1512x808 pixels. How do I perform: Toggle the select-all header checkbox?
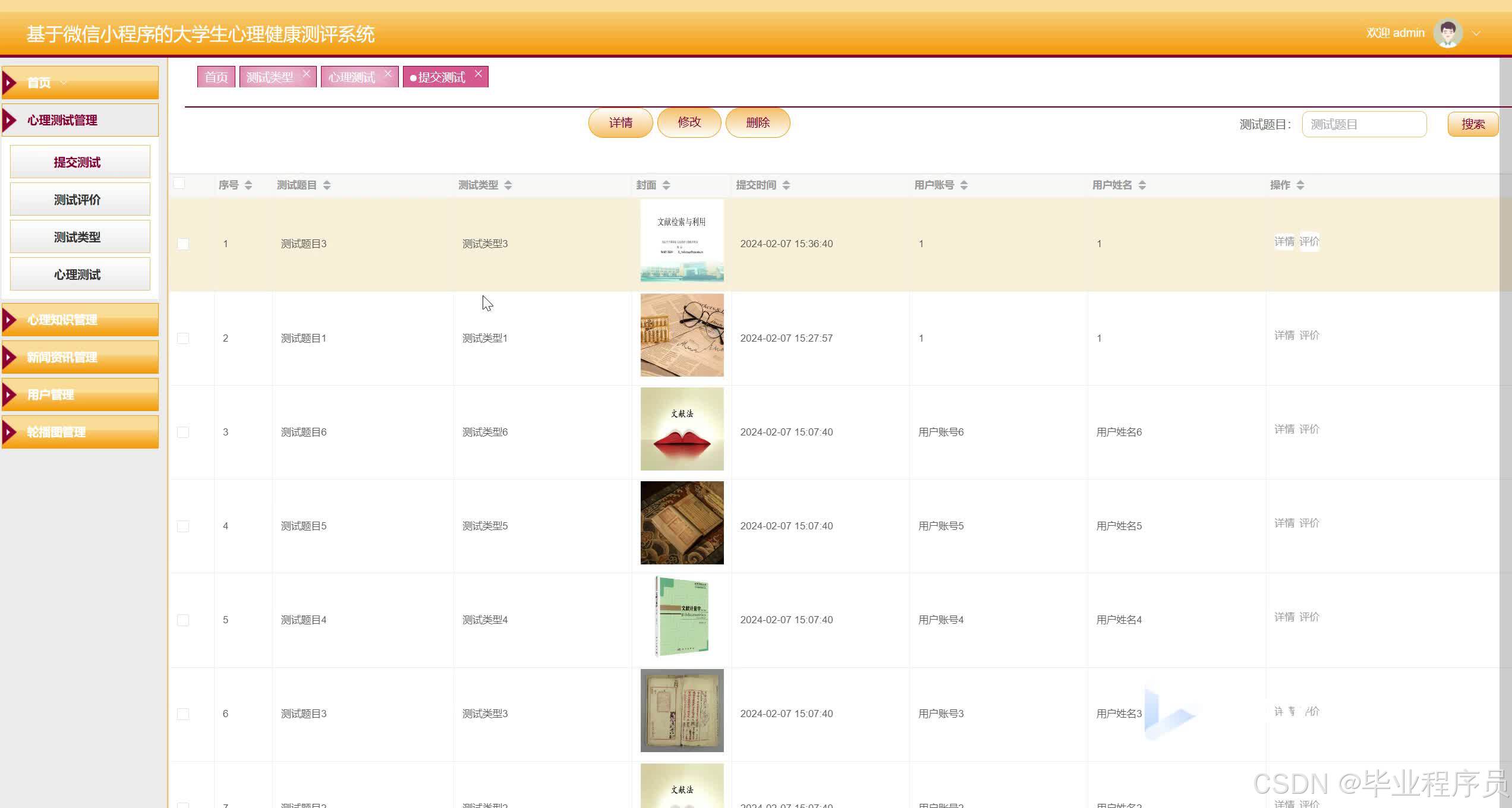[179, 183]
